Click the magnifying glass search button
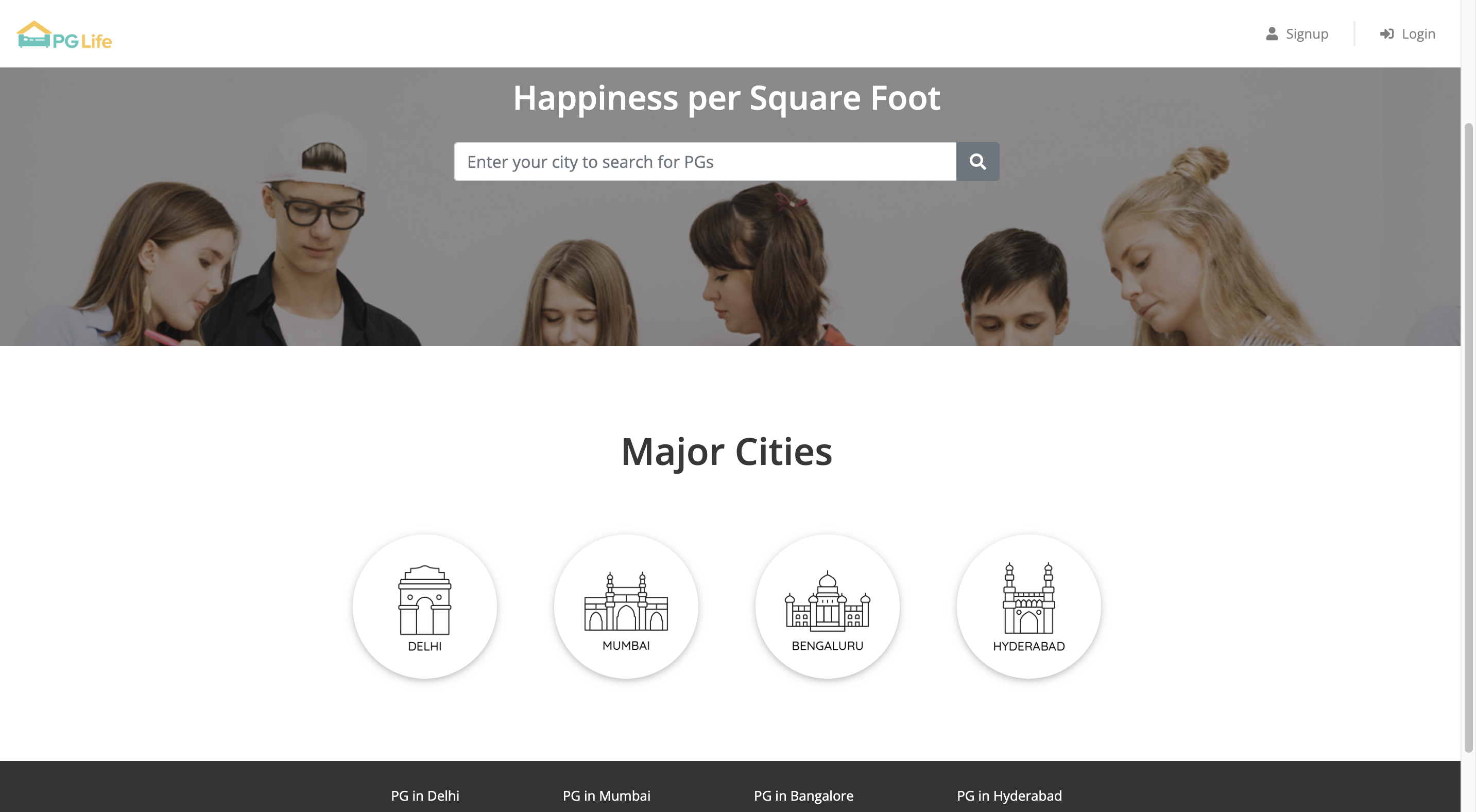Viewport: 1476px width, 812px height. click(977, 162)
